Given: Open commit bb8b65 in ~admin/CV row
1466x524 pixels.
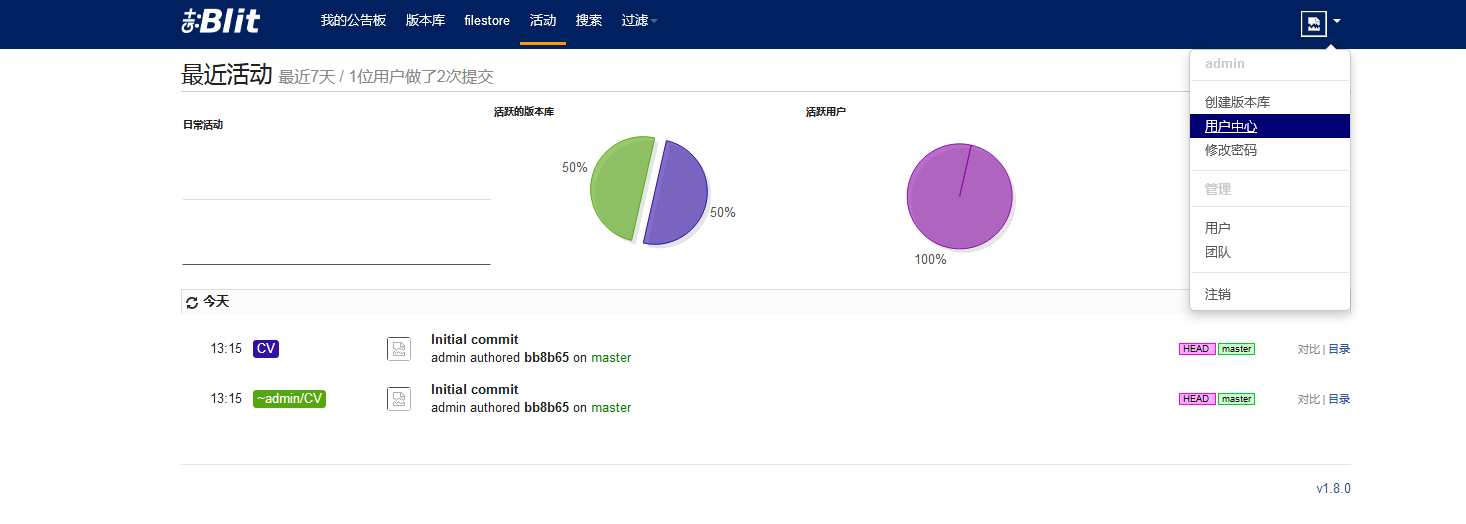Looking at the screenshot, I should point(546,407).
